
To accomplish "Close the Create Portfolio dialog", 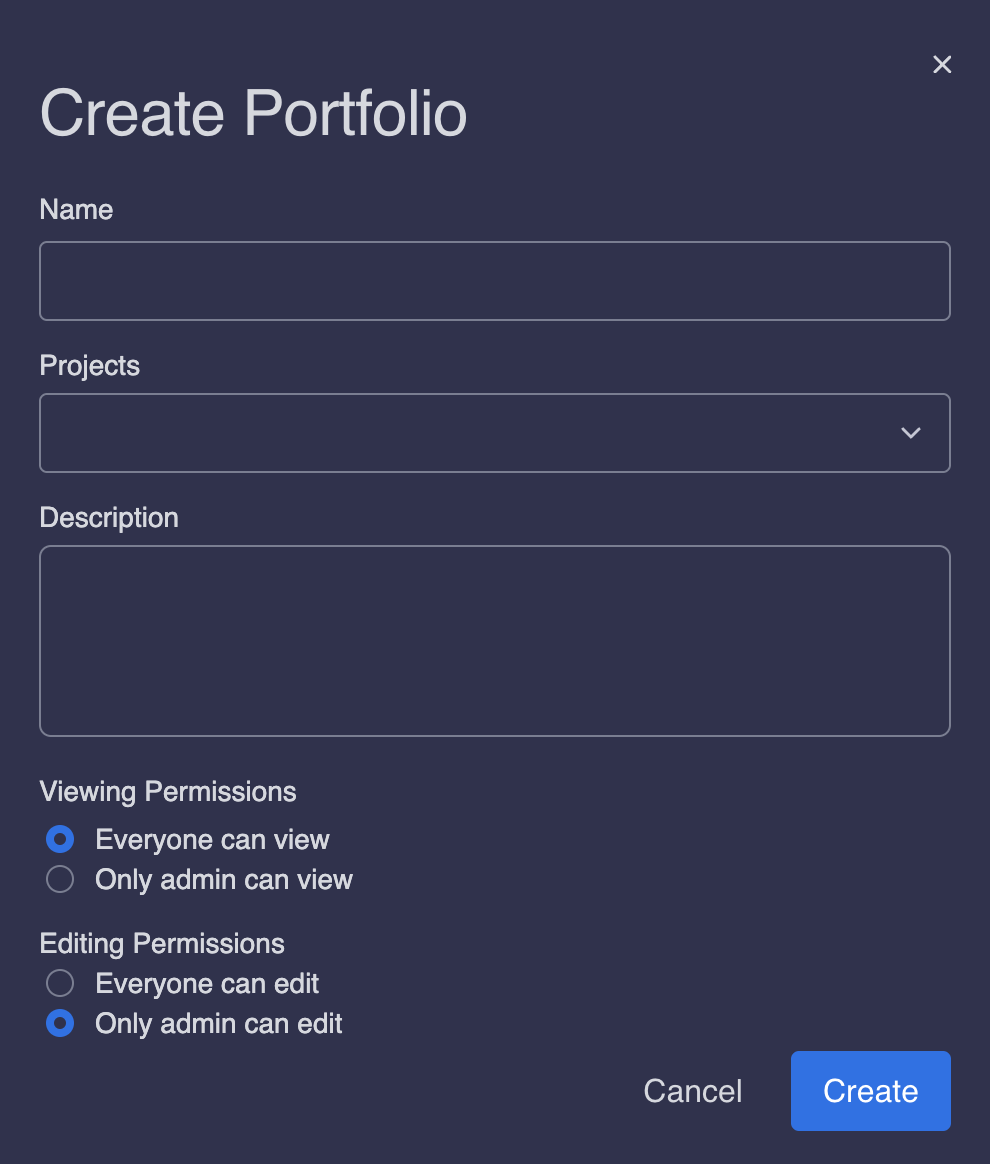I will (x=942, y=64).
